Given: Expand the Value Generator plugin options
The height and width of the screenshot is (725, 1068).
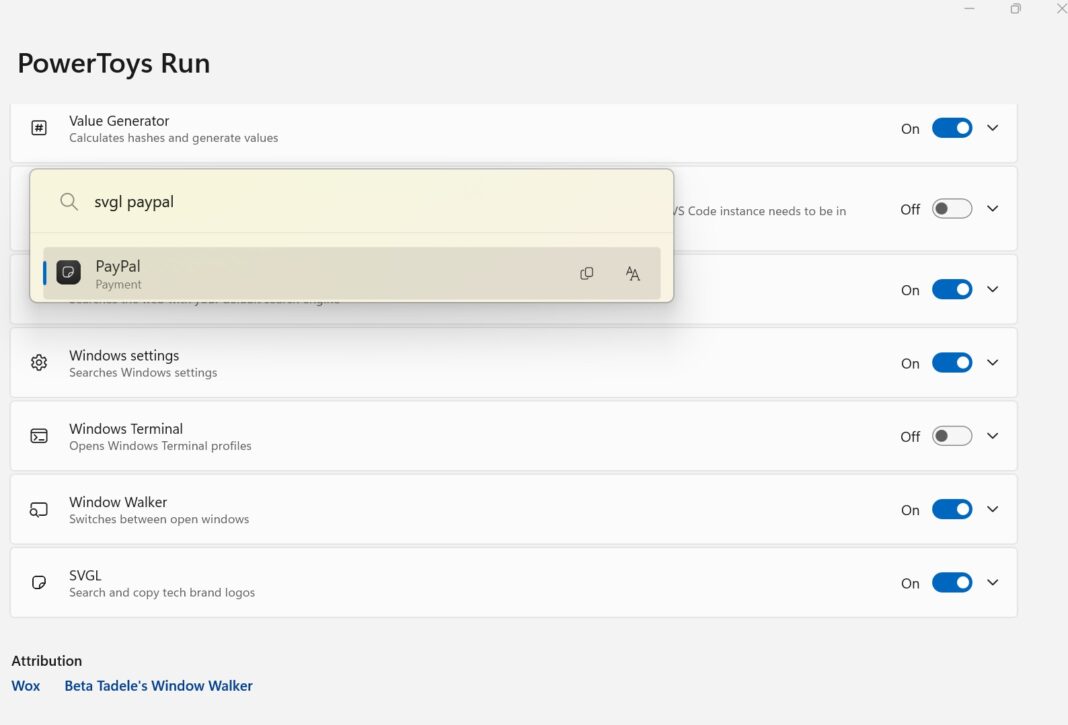Looking at the screenshot, I should (x=992, y=128).
